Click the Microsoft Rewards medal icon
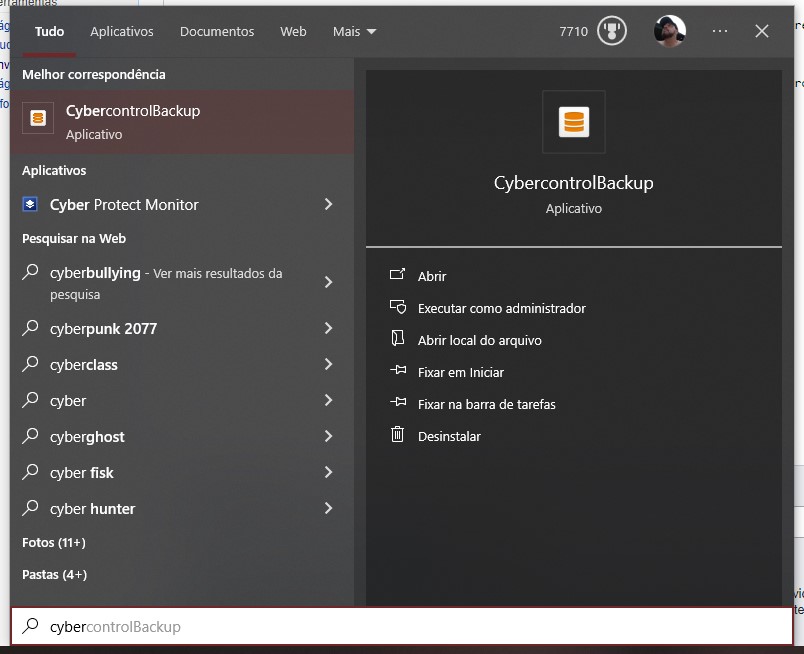804x654 pixels. click(x=611, y=31)
